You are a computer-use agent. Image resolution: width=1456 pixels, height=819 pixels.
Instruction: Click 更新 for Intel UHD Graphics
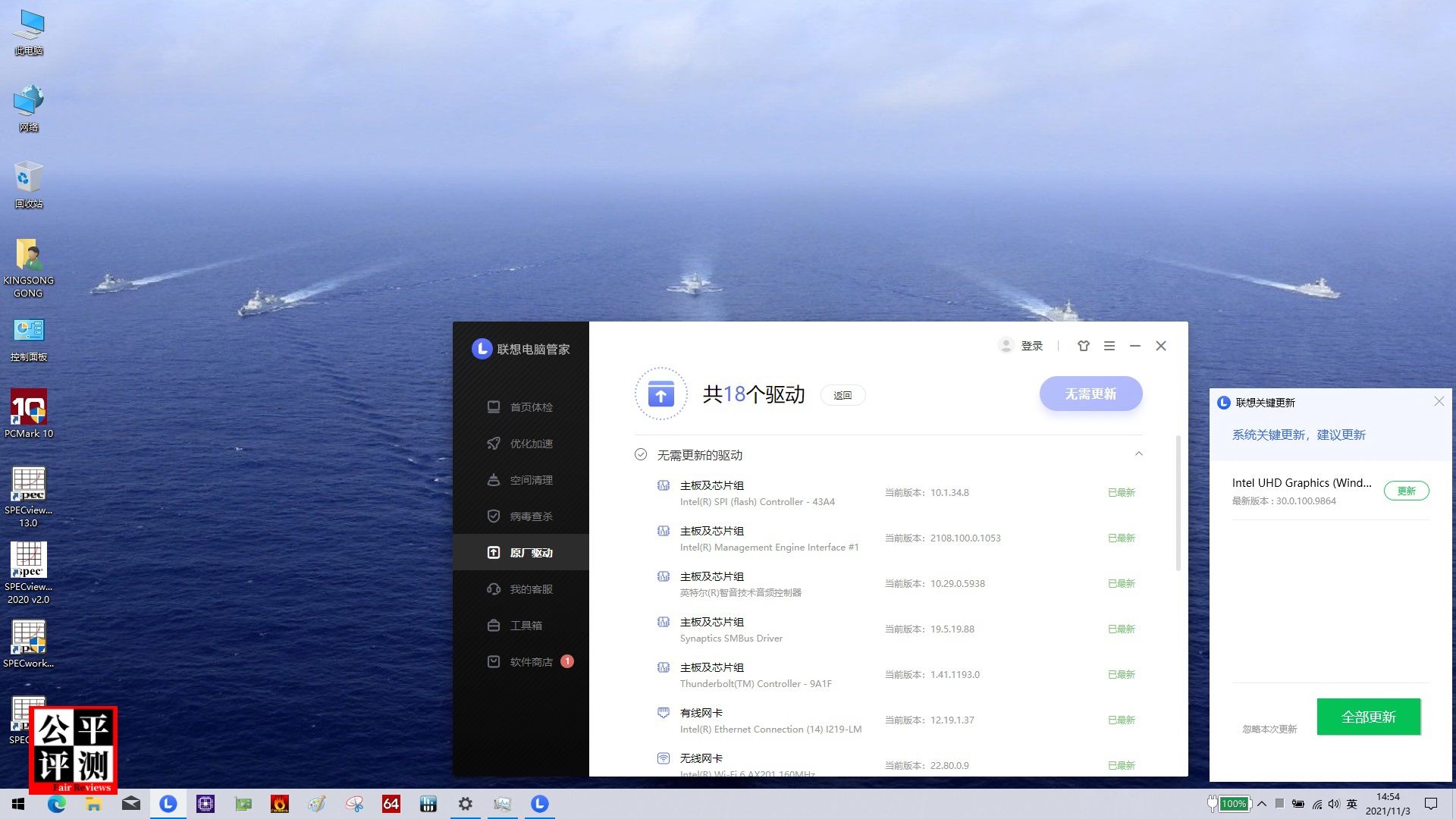tap(1406, 491)
